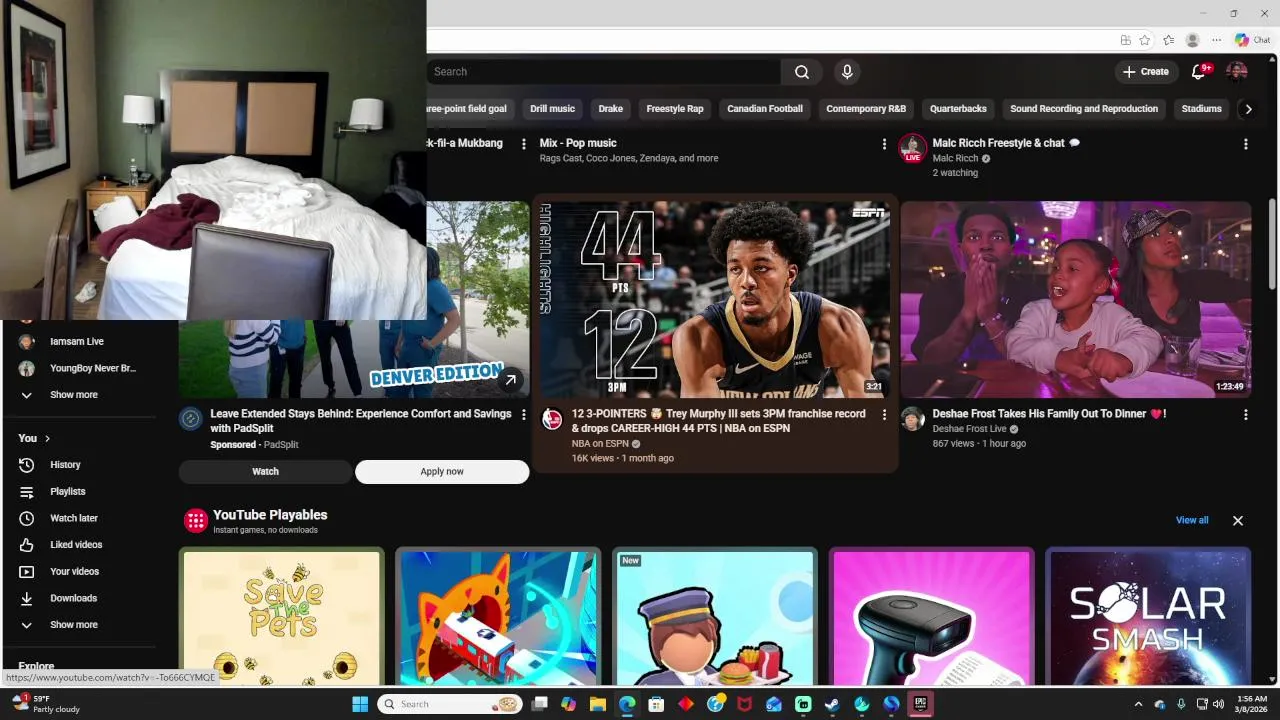This screenshot has height=720, width=1280.
Task: Select the Drill music chip
Action: coord(552,109)
